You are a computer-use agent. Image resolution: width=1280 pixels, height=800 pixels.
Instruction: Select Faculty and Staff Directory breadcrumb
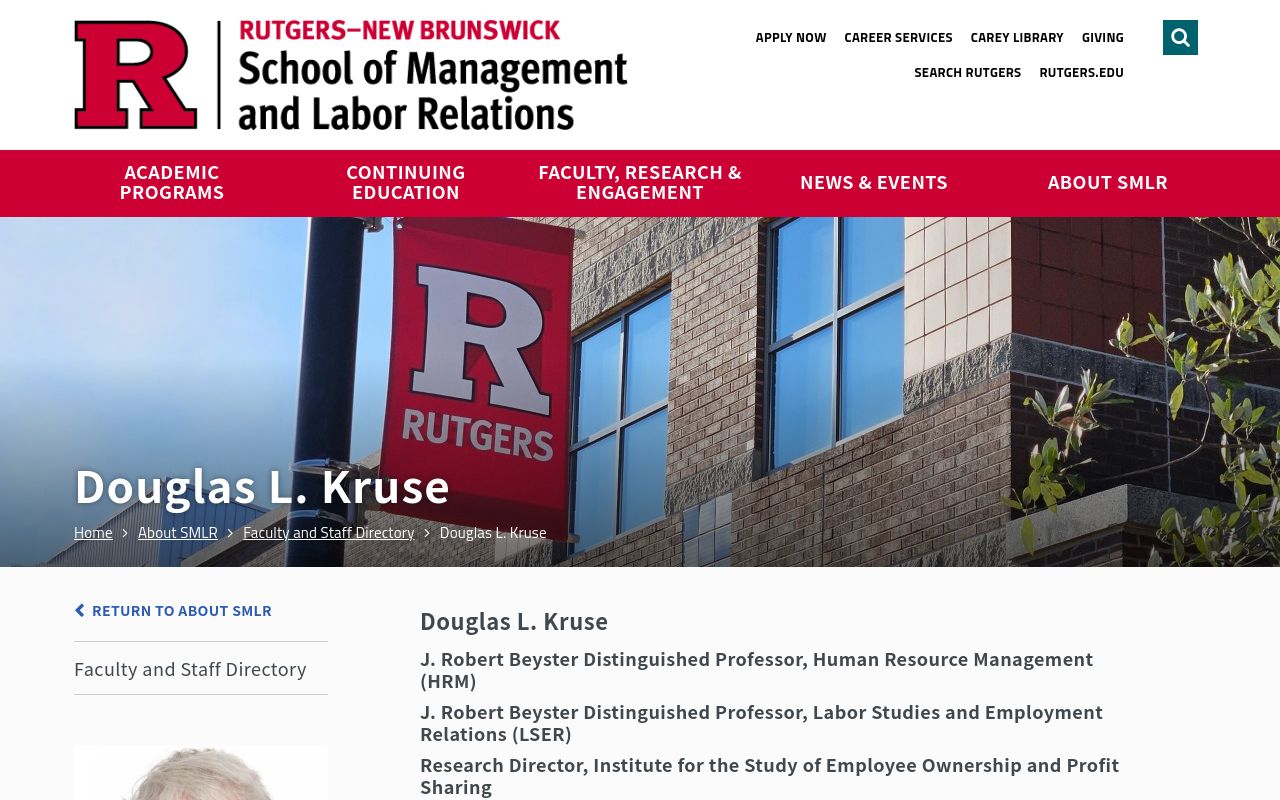pos(328,532)
